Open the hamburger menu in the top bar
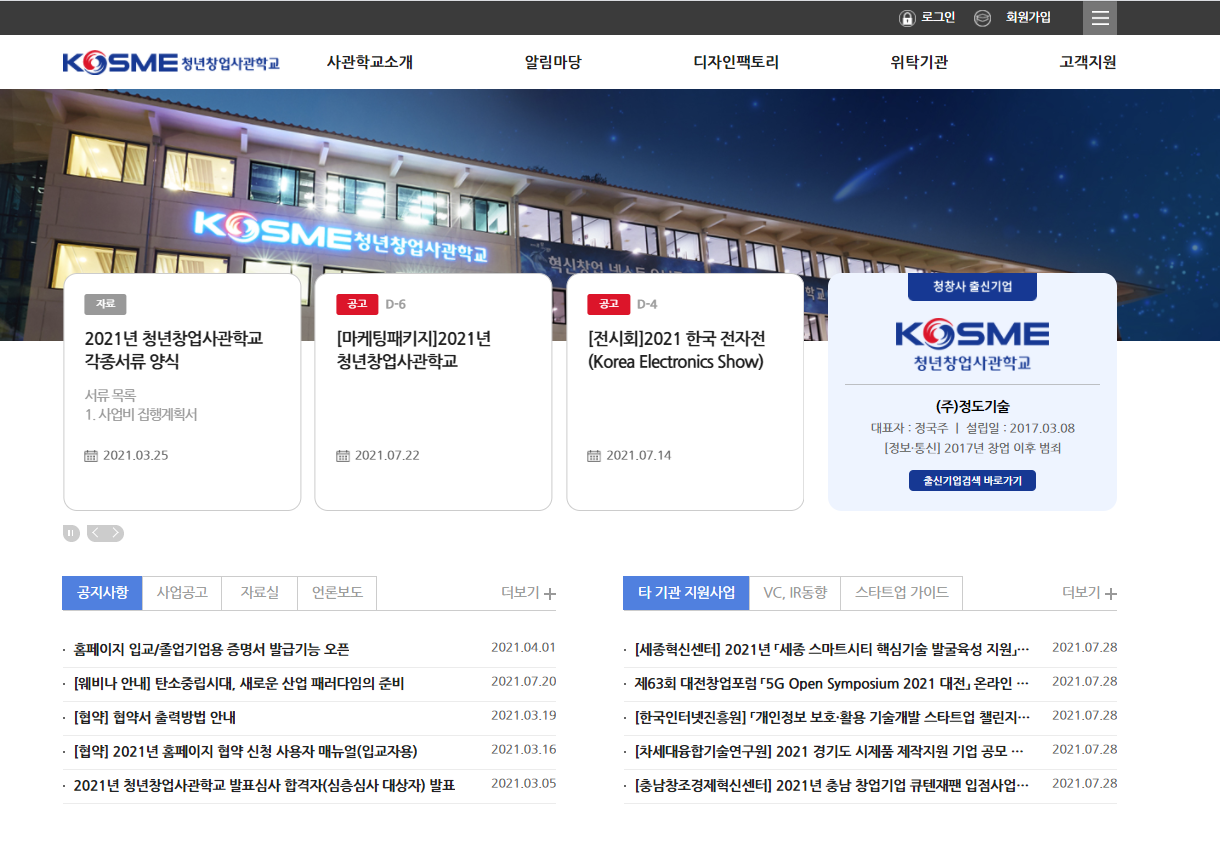The height and width of the screenshot is (842, 1220). pos(1099,17)
